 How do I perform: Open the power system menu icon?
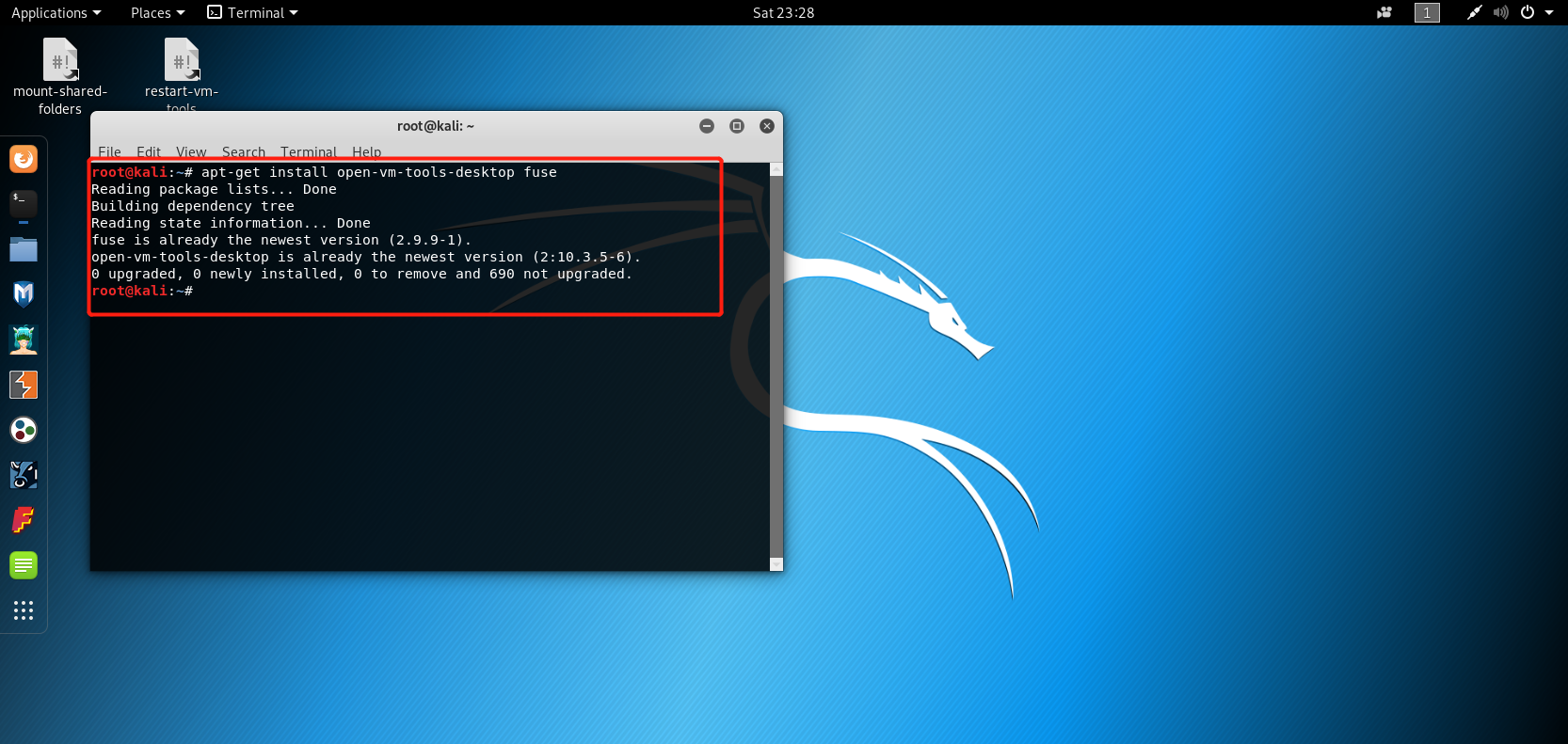pos(1528,12)
